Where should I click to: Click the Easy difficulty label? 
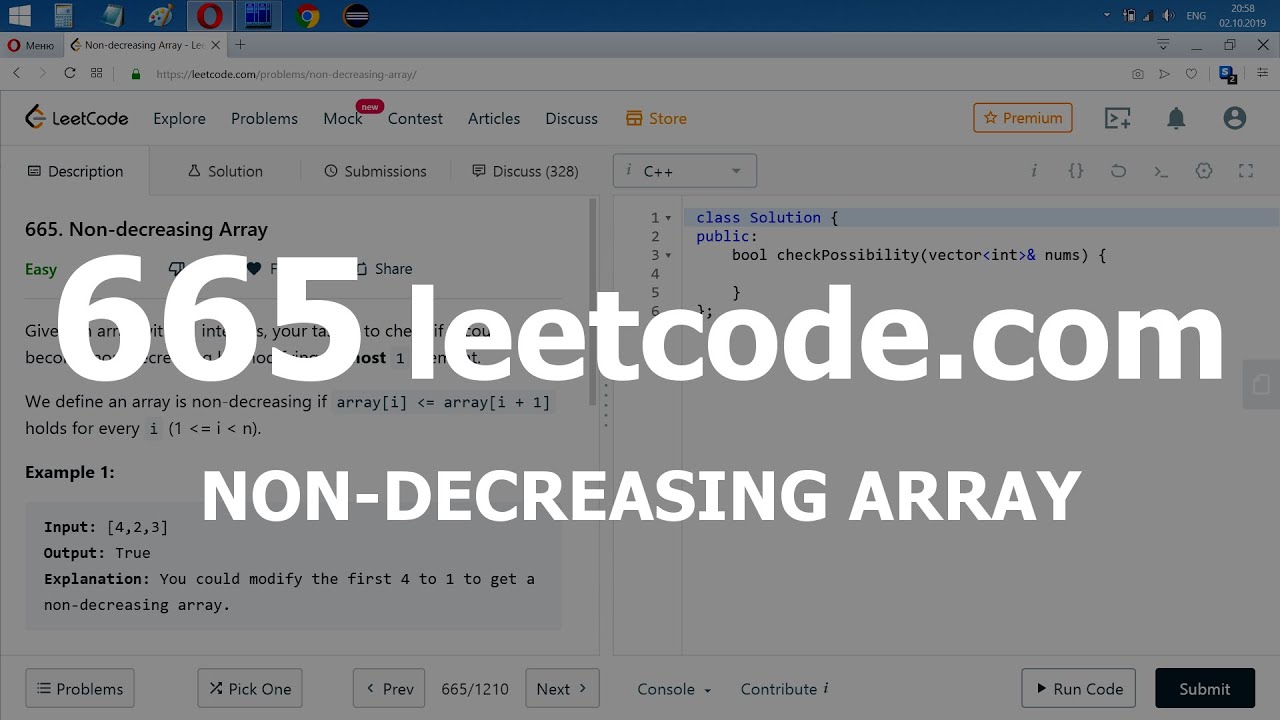(41, 268)
